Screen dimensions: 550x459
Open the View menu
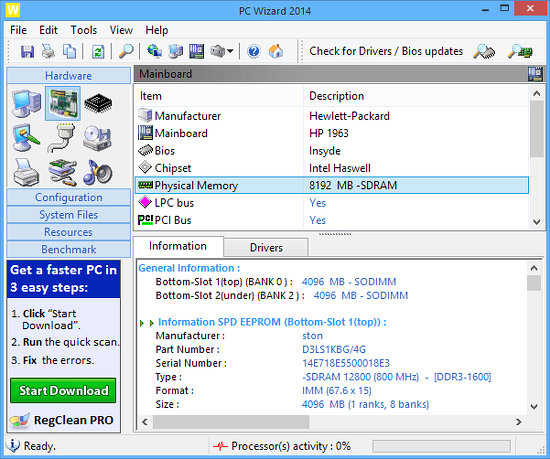[x=121, y=30]
